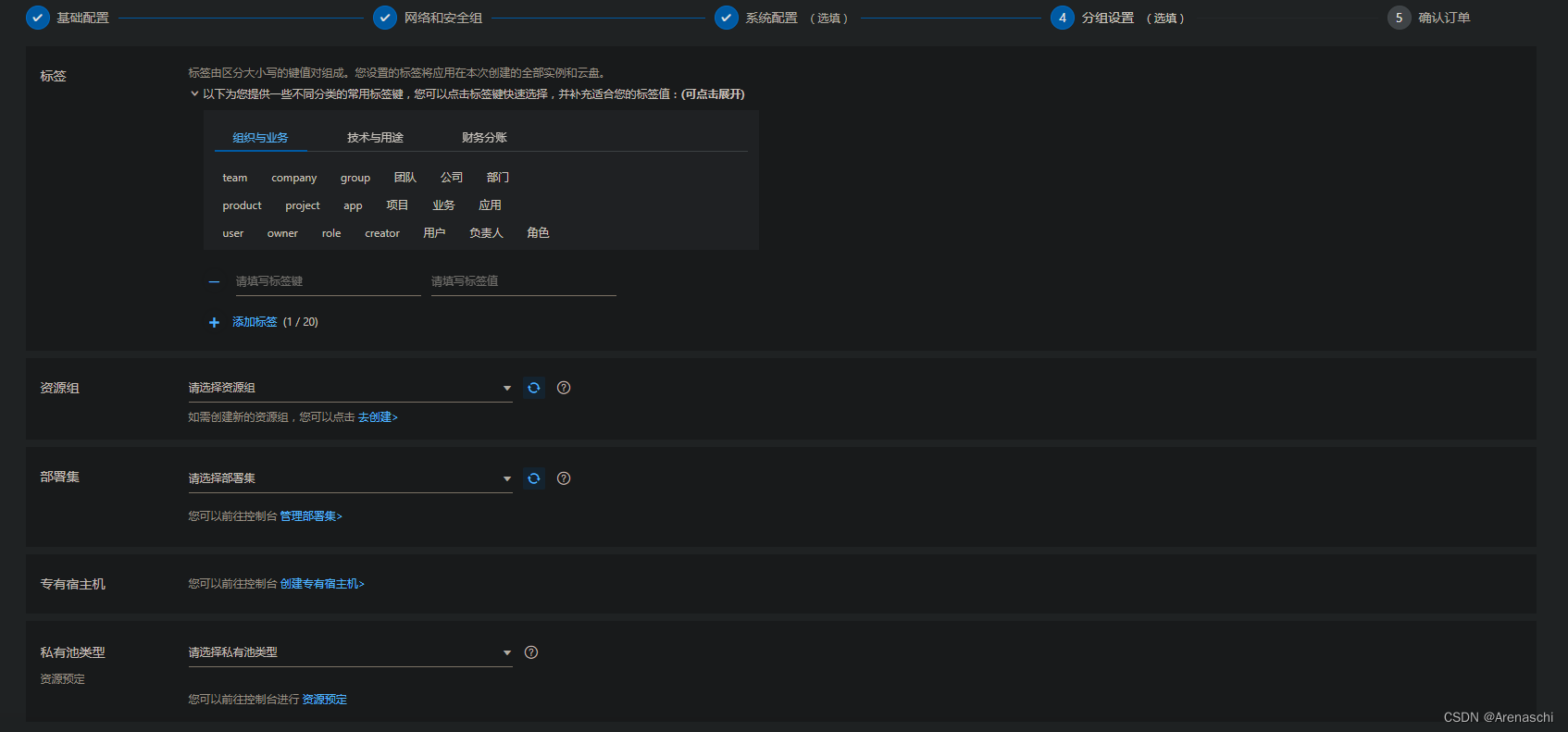
Task: Switch to the 组织与业务 tab
Action: pyautogui.click(x=260, y=137)
